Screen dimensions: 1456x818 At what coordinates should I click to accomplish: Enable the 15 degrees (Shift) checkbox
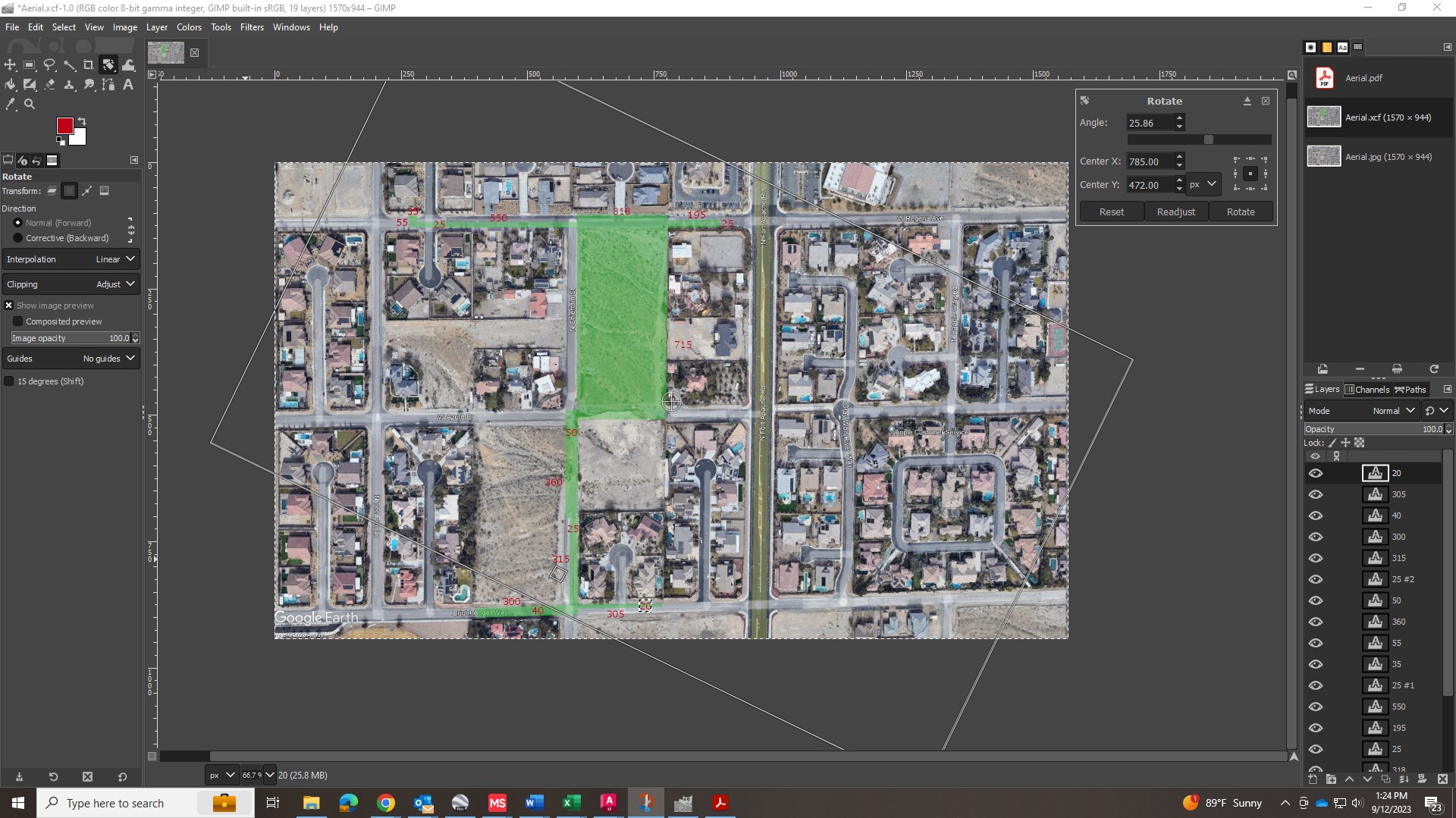(x=9, y=381)
